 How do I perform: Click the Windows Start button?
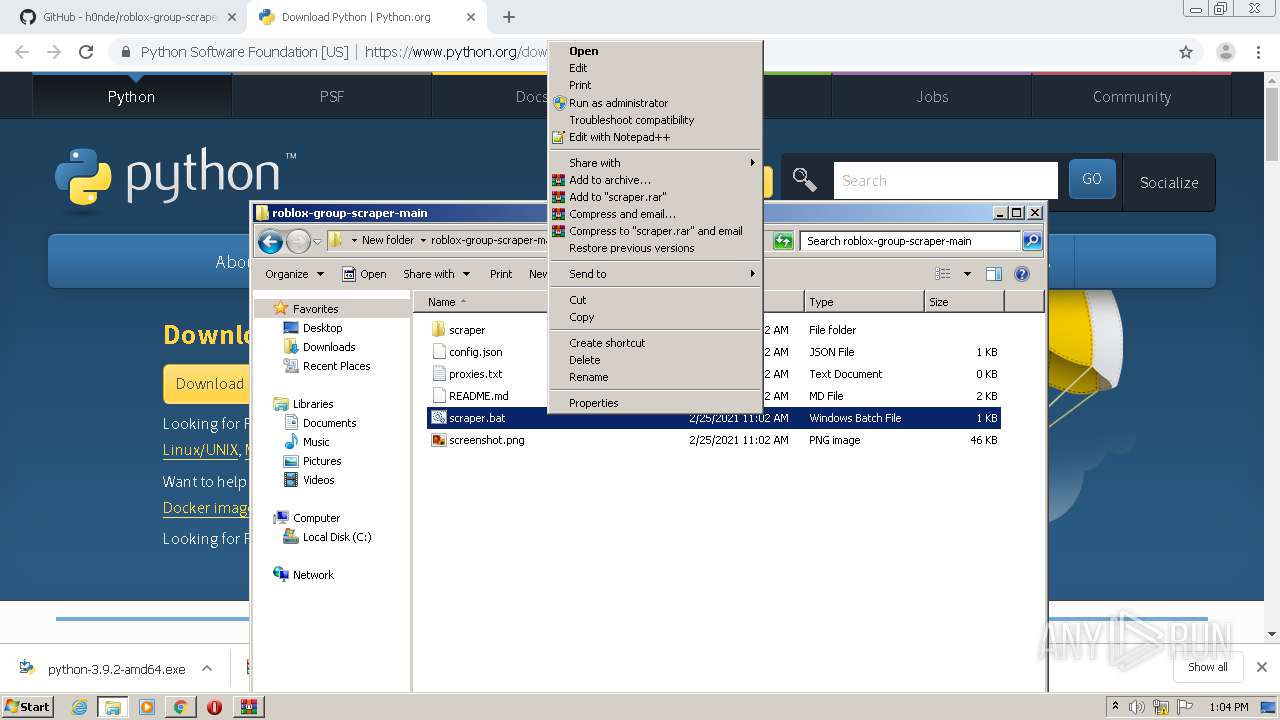tap(28, 706)
